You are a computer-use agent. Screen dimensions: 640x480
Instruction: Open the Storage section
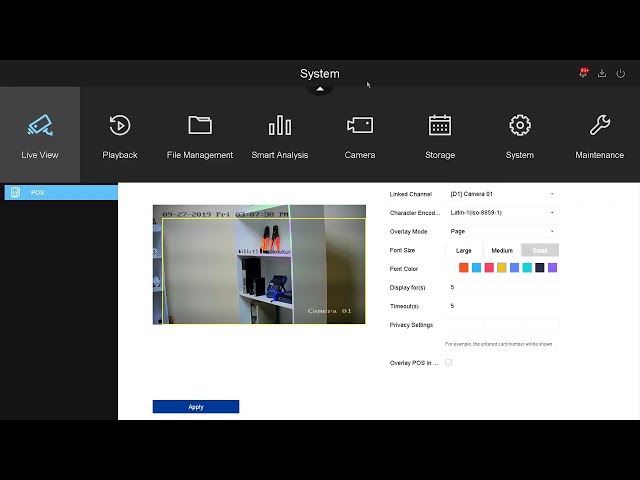(x=440, y=135)
